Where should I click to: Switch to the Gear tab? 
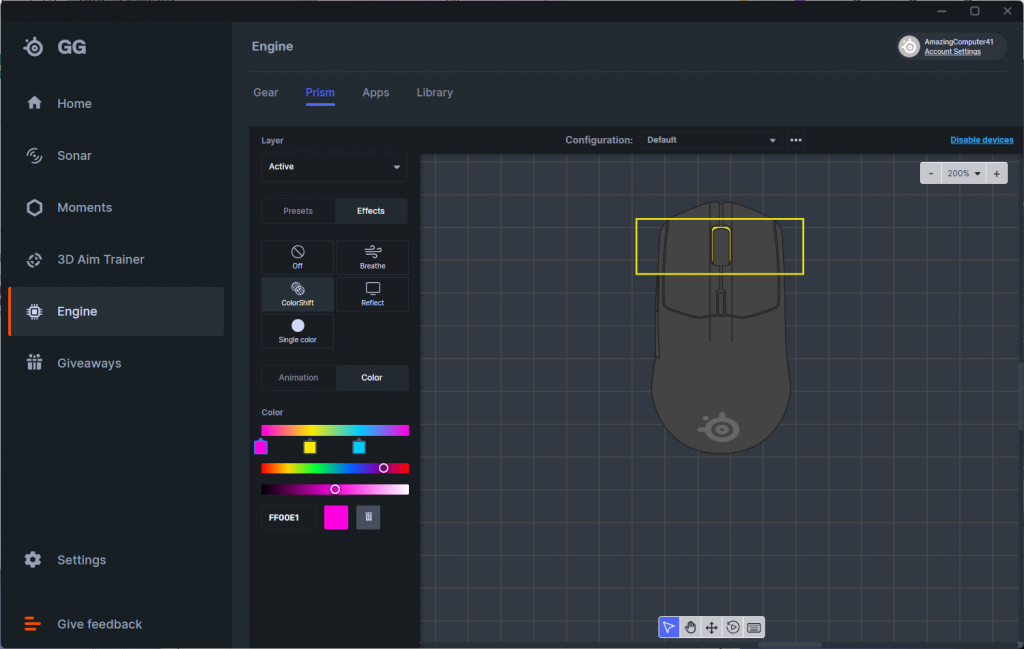(x=266, y=93)
